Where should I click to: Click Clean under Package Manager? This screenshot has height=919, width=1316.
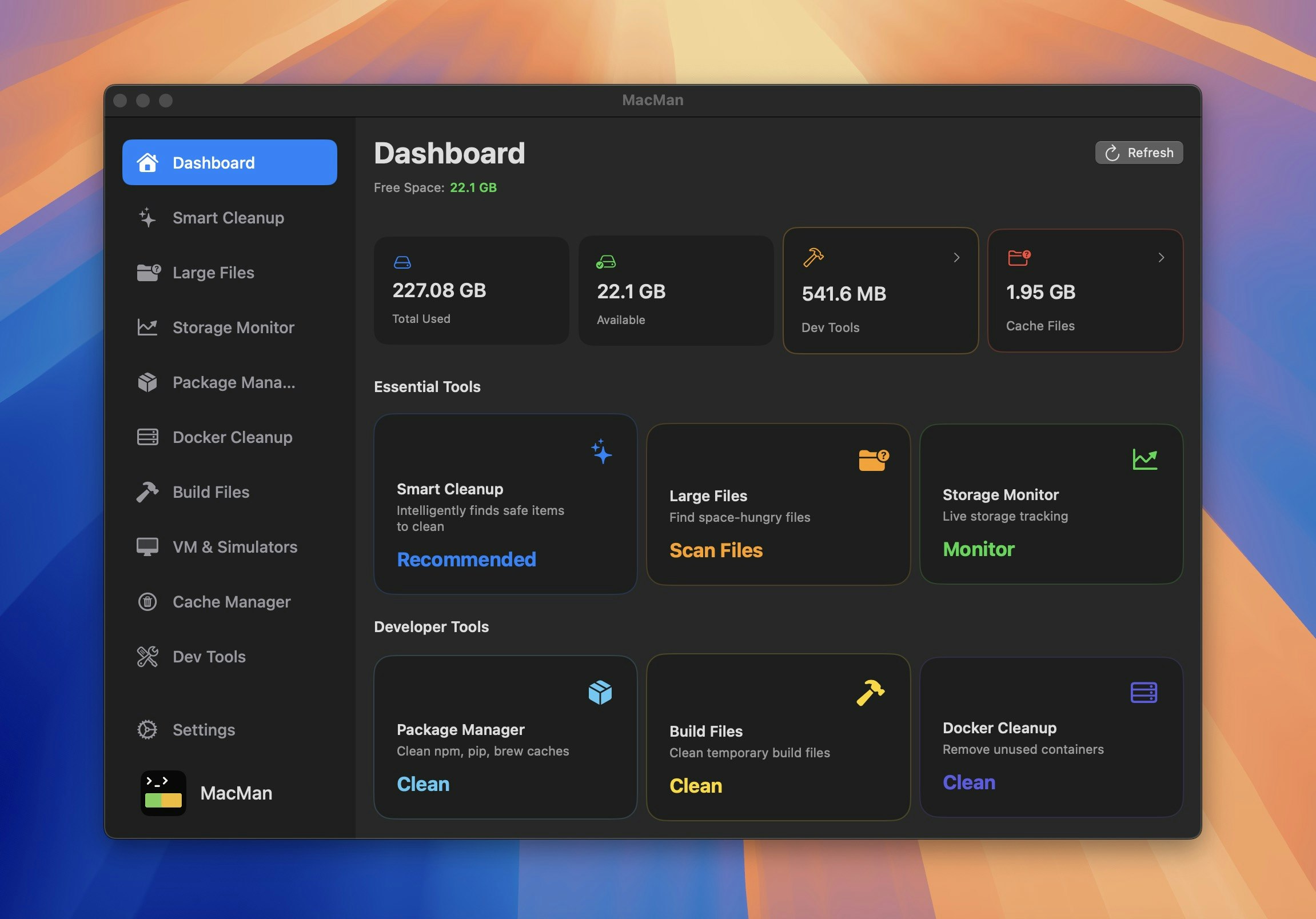(423, 784)
